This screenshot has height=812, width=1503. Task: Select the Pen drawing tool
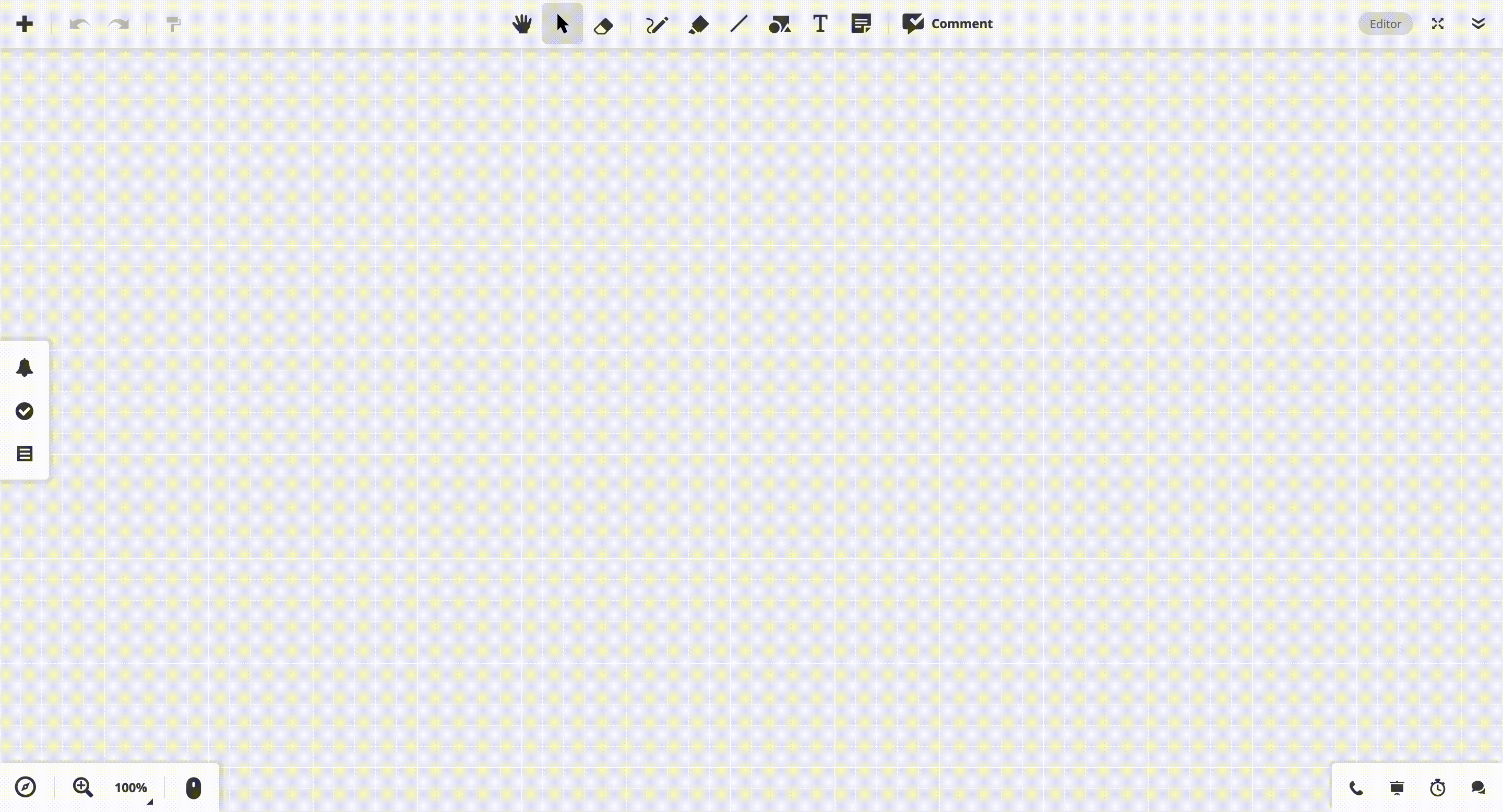click(657, 23)
